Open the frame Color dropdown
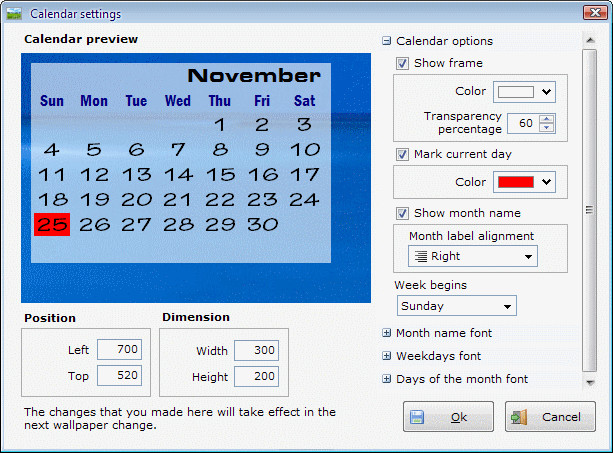 (x=546, y=92)
